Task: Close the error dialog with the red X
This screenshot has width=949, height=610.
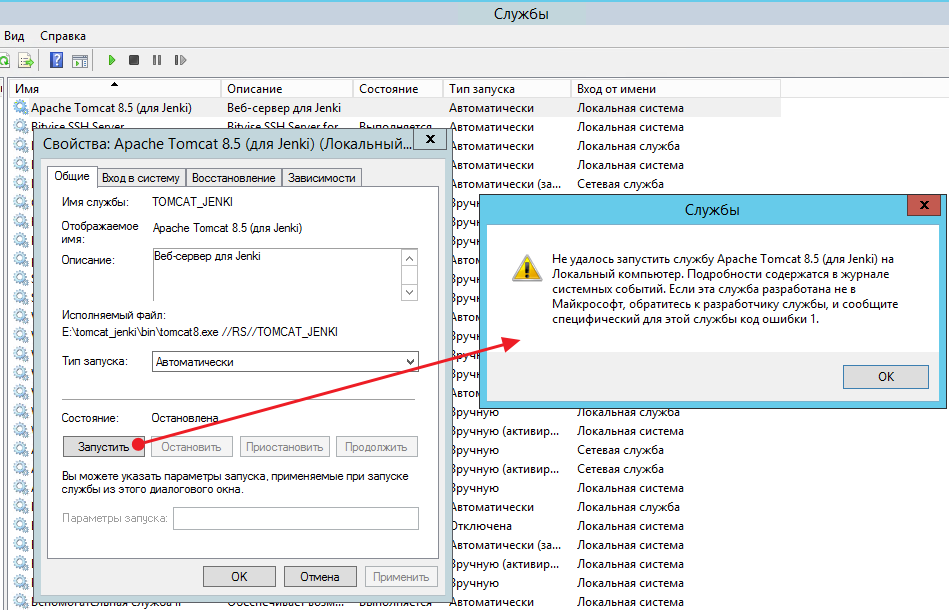Action: click(924, 205)
